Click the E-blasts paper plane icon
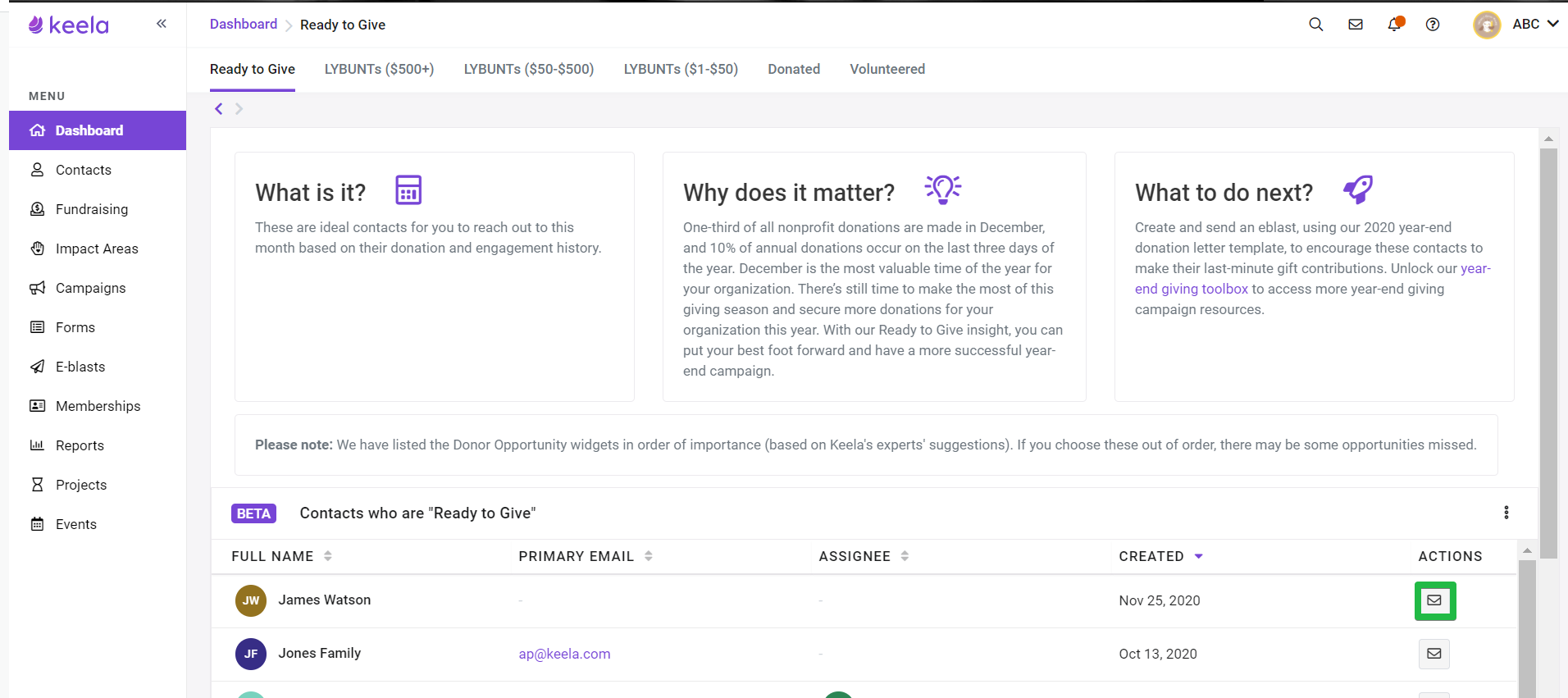The image size is (1568, 698). pos(37,367)
